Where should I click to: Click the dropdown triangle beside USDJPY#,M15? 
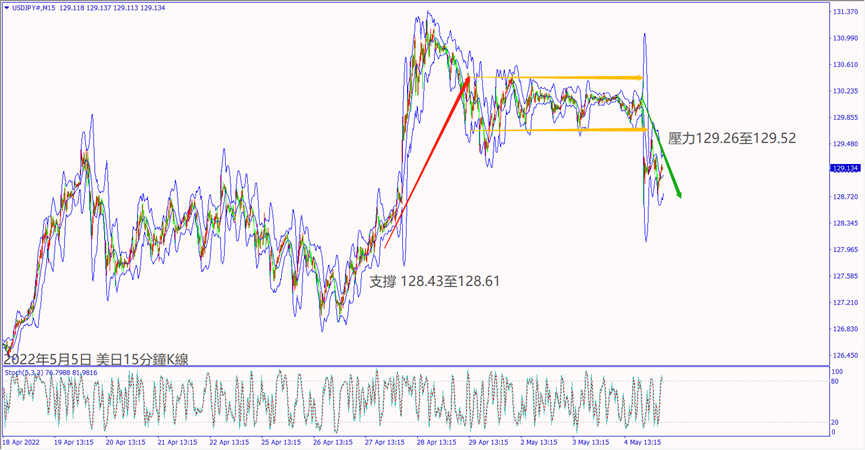click(6, 9)
